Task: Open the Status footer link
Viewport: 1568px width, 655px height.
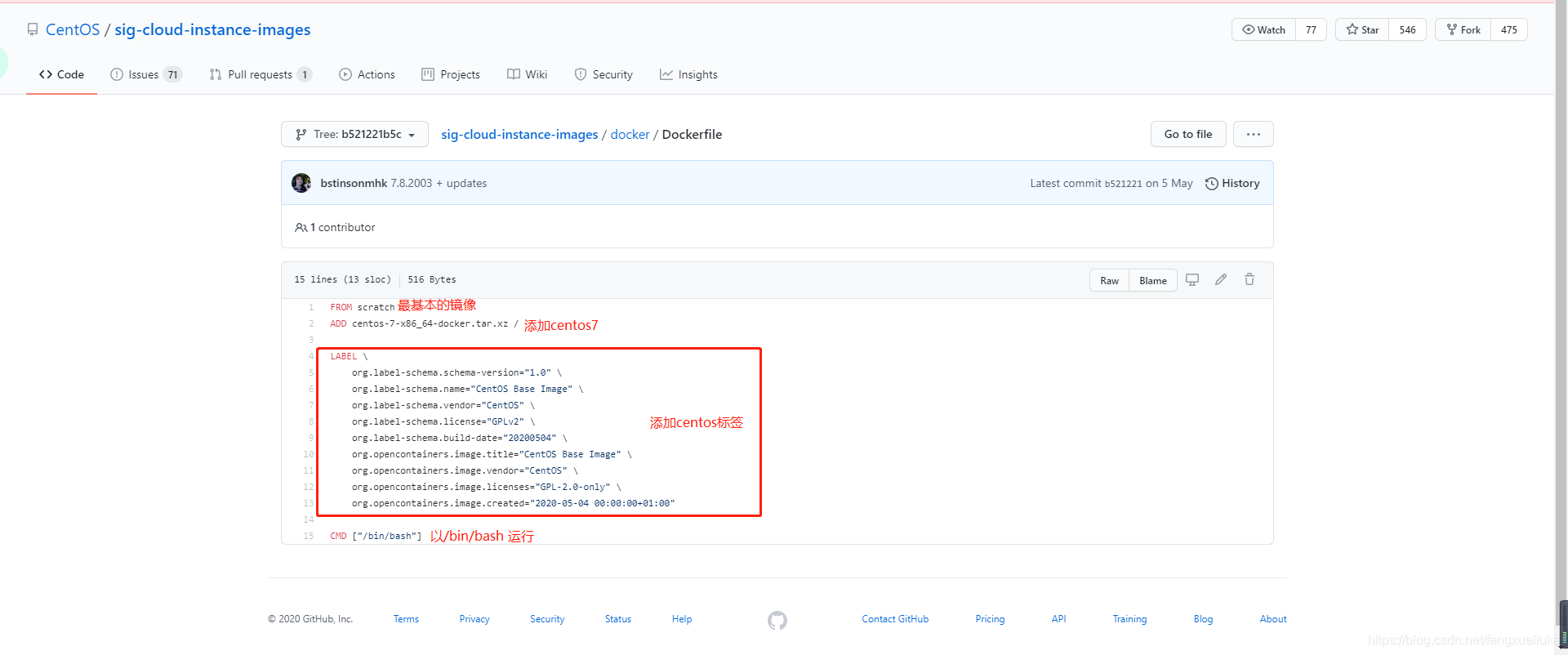Action: click(618, 619)
